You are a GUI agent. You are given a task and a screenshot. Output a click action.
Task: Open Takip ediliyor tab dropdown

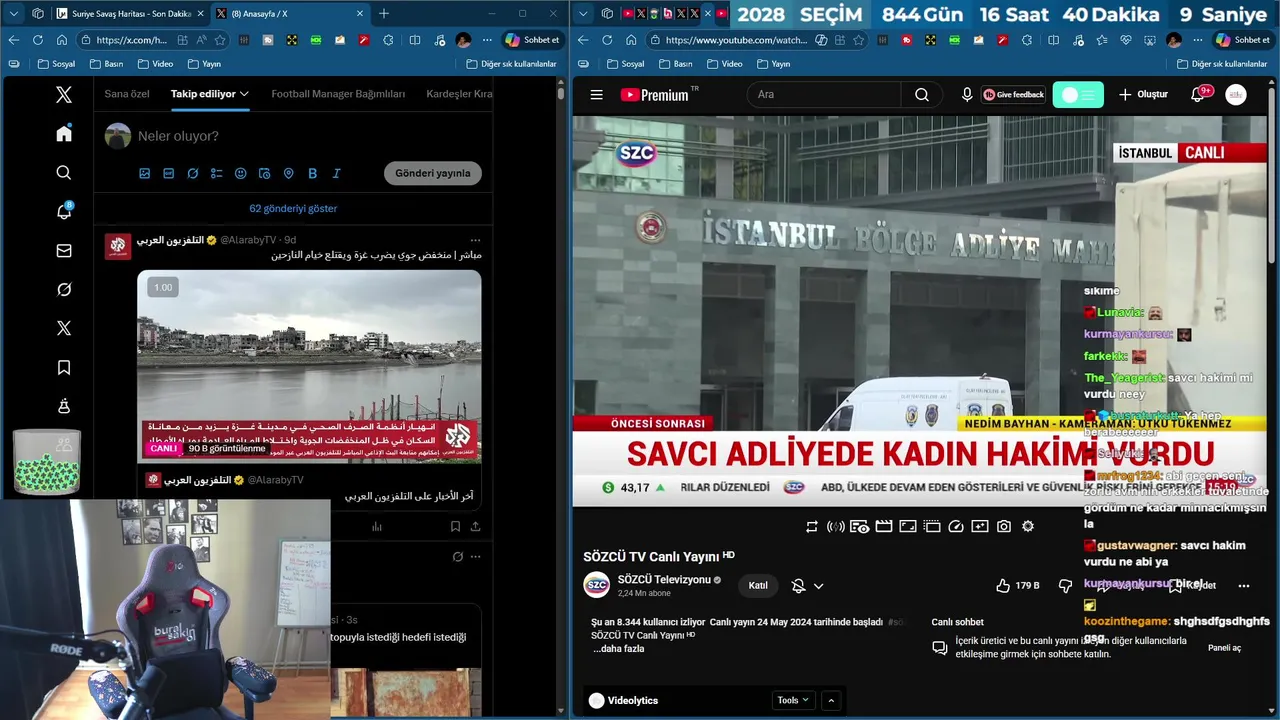pos(209,94)
